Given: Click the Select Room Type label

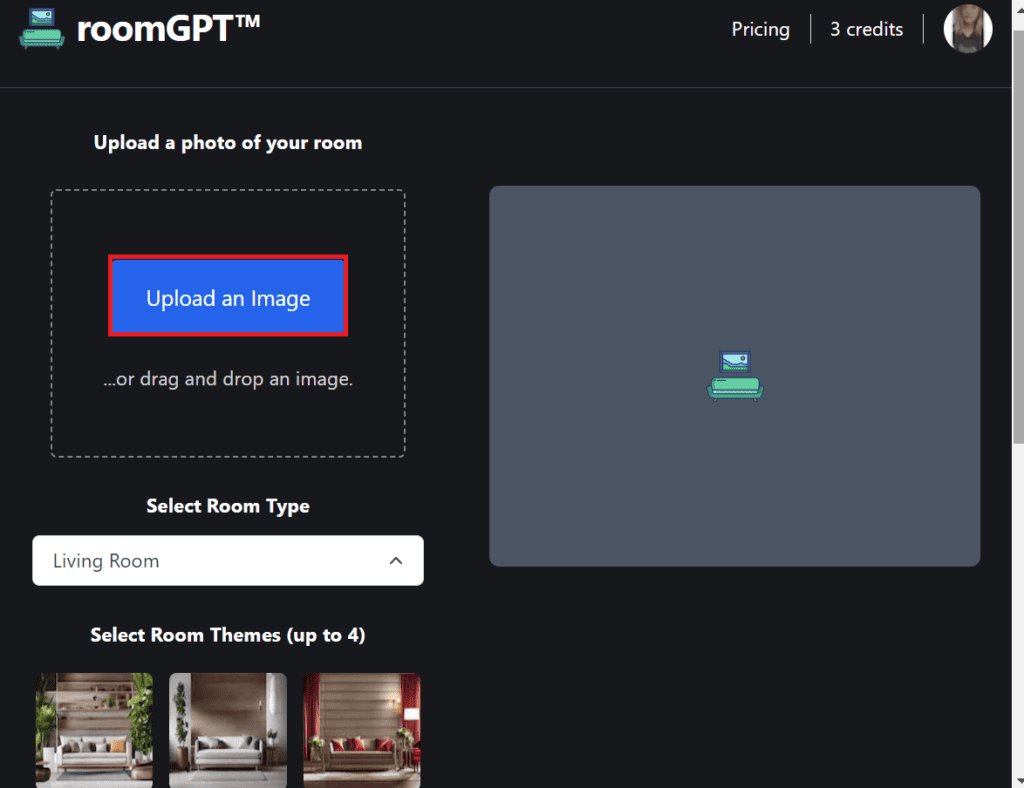Looking at the screenshot, I should 228,506.
